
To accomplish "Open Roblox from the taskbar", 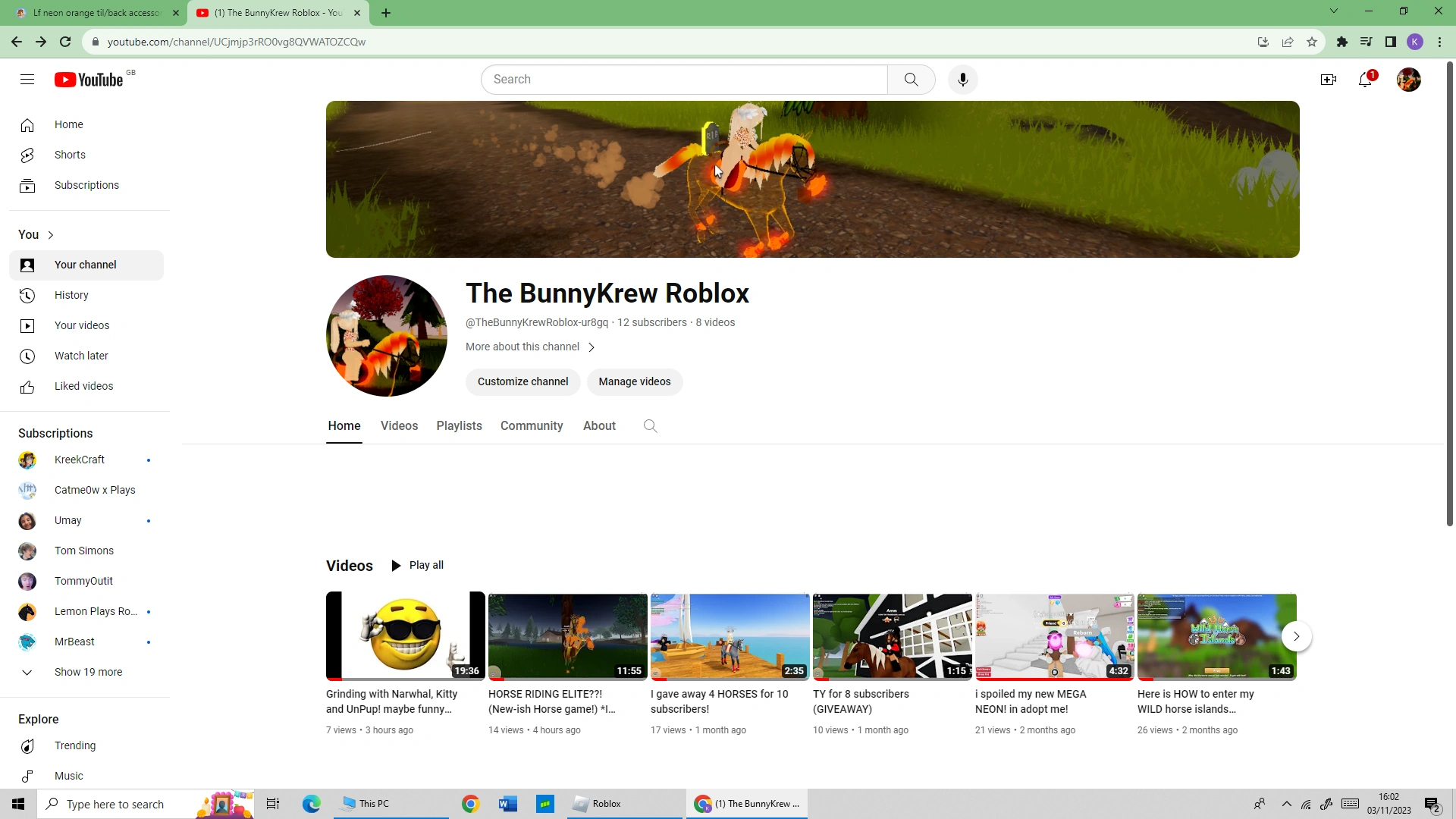I will coord(597,803).
